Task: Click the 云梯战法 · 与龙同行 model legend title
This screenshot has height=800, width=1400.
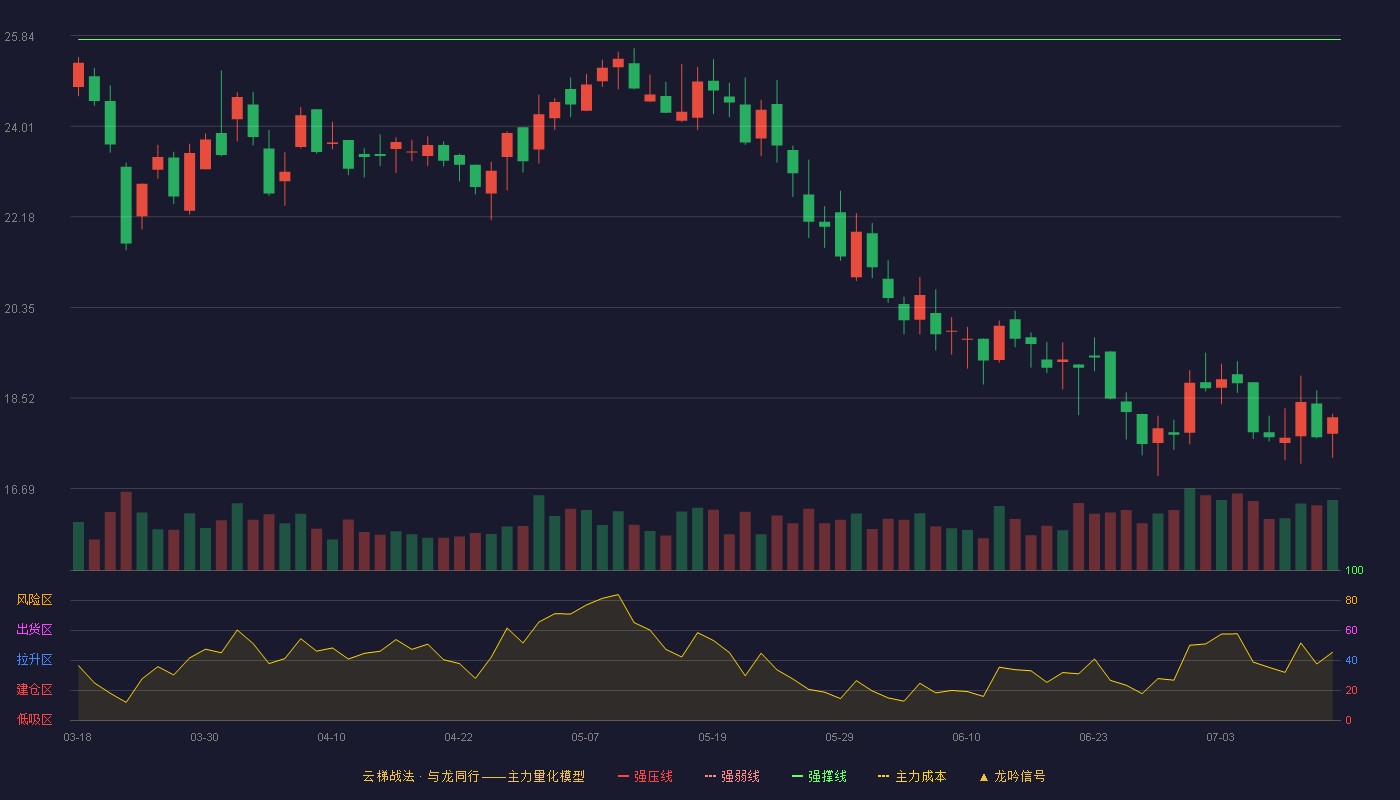Action: tap(473, 776)
